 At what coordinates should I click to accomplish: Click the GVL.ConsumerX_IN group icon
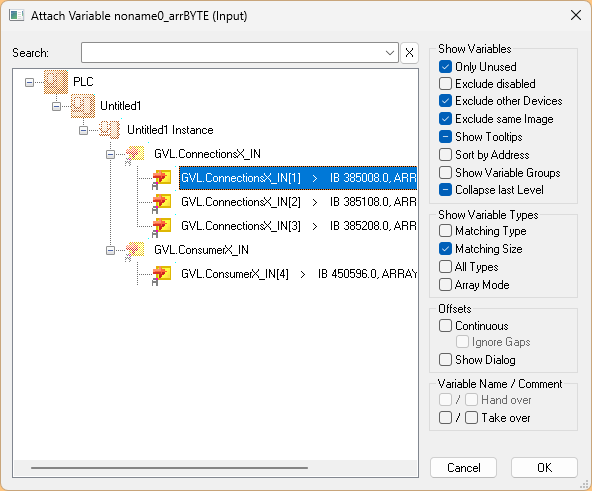point(135,250)
